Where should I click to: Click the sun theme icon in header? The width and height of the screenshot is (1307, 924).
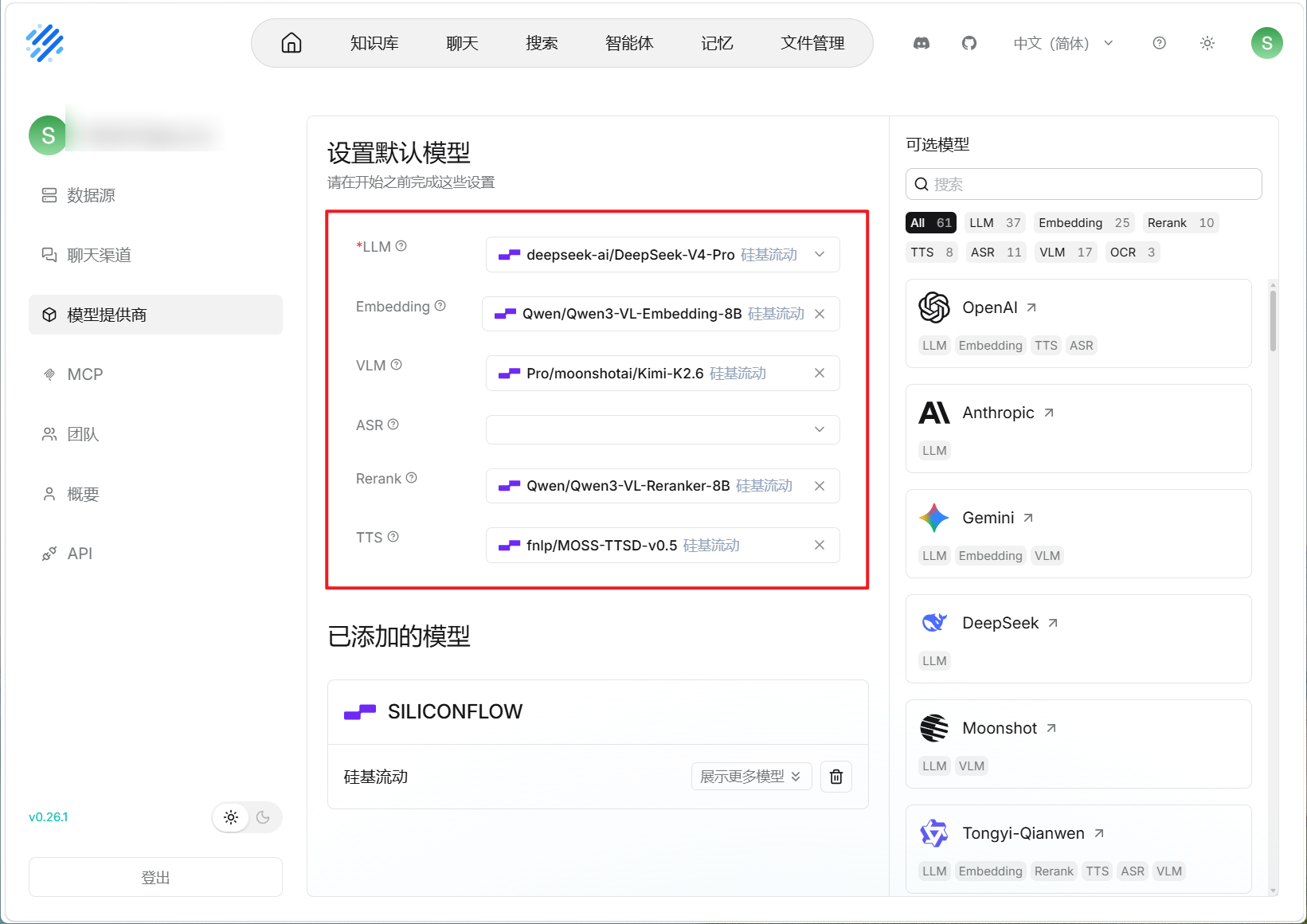1207,43
